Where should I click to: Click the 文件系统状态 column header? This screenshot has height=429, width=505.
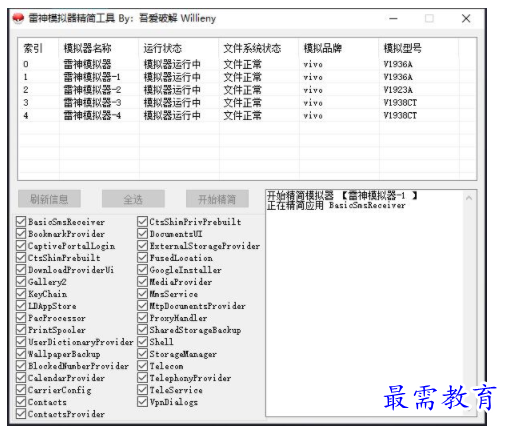[x=259, y=48]
